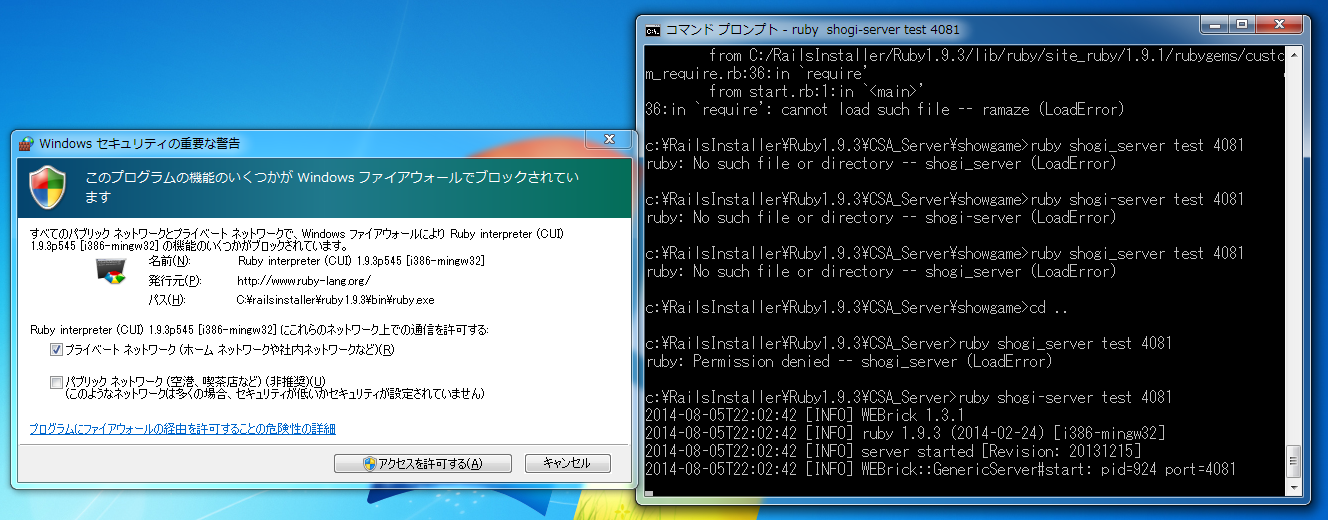The width and height of the screenshot is (1328, 520).
Task: Maximize the Command Prompt window
Action: point(1242,23)
